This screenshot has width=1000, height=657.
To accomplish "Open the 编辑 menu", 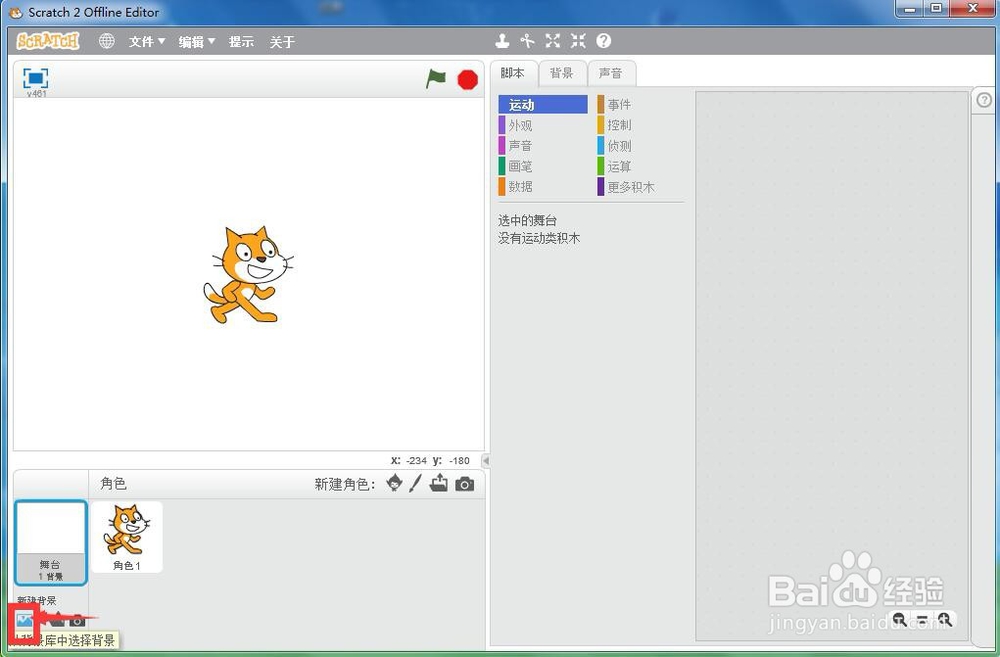I will pos(196,42).
